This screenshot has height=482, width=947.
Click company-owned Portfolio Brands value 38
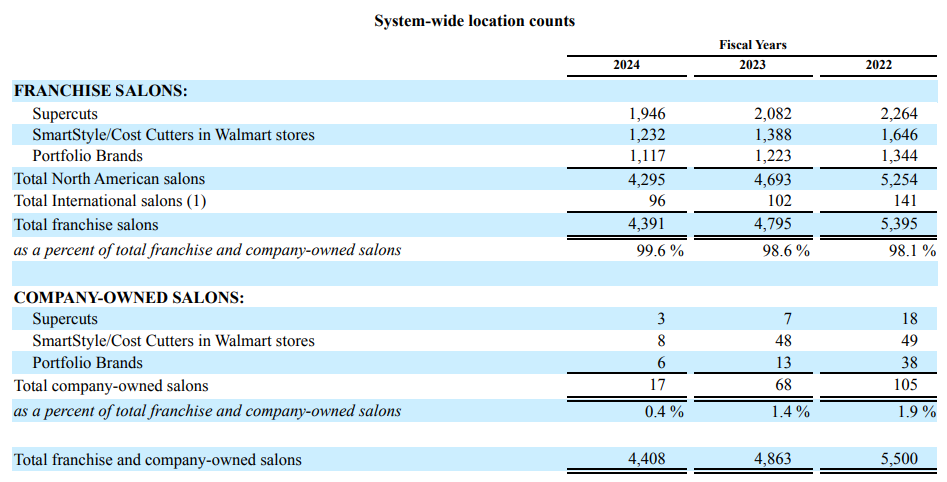910,362
